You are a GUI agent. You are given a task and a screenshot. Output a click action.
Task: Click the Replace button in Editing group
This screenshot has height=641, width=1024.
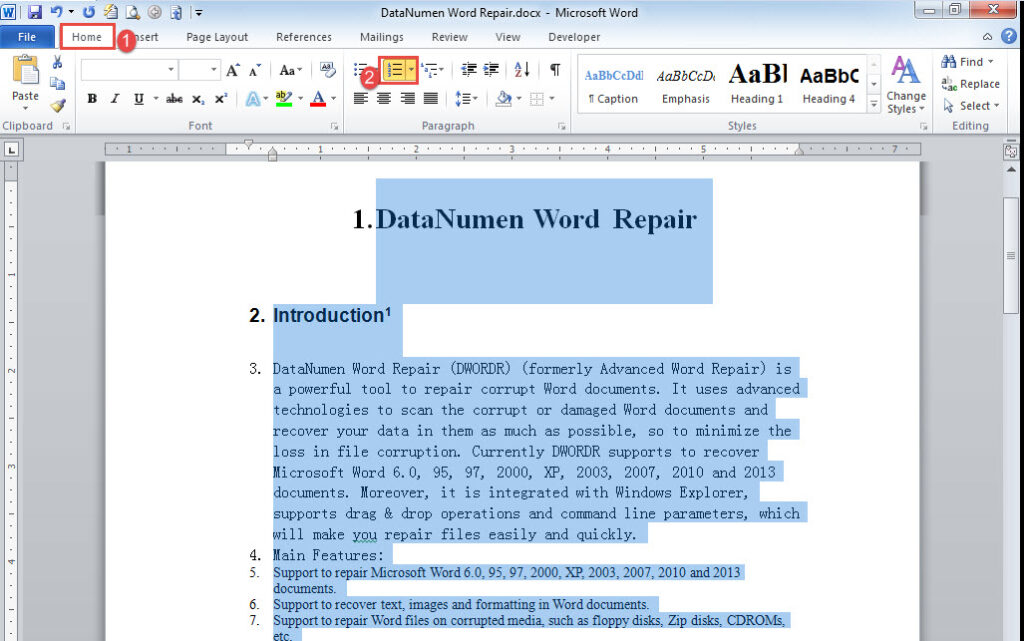975,85
